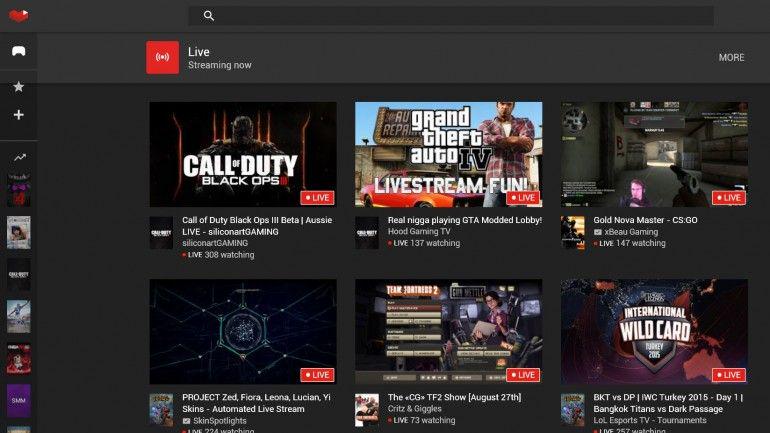Click the YouTube Gaming heart logo
The width and height of the screenshot is (770, 433).
click(19, 16)
